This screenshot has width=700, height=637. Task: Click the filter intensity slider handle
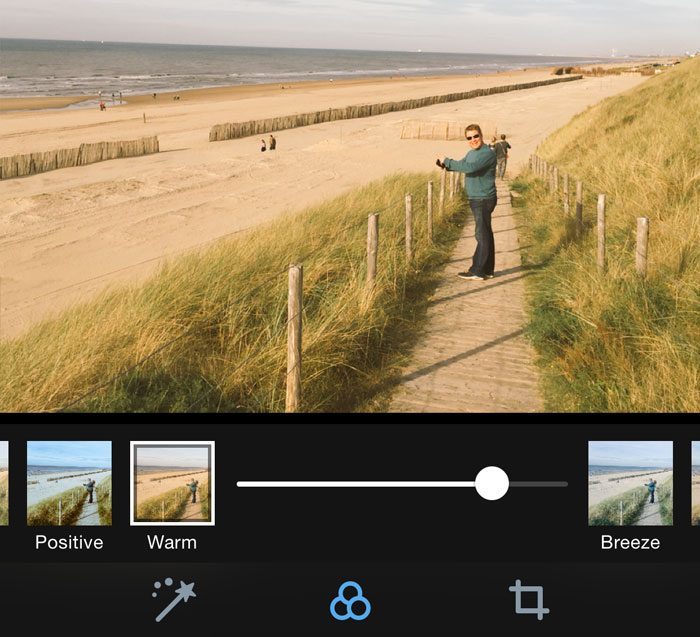(491, 484)
